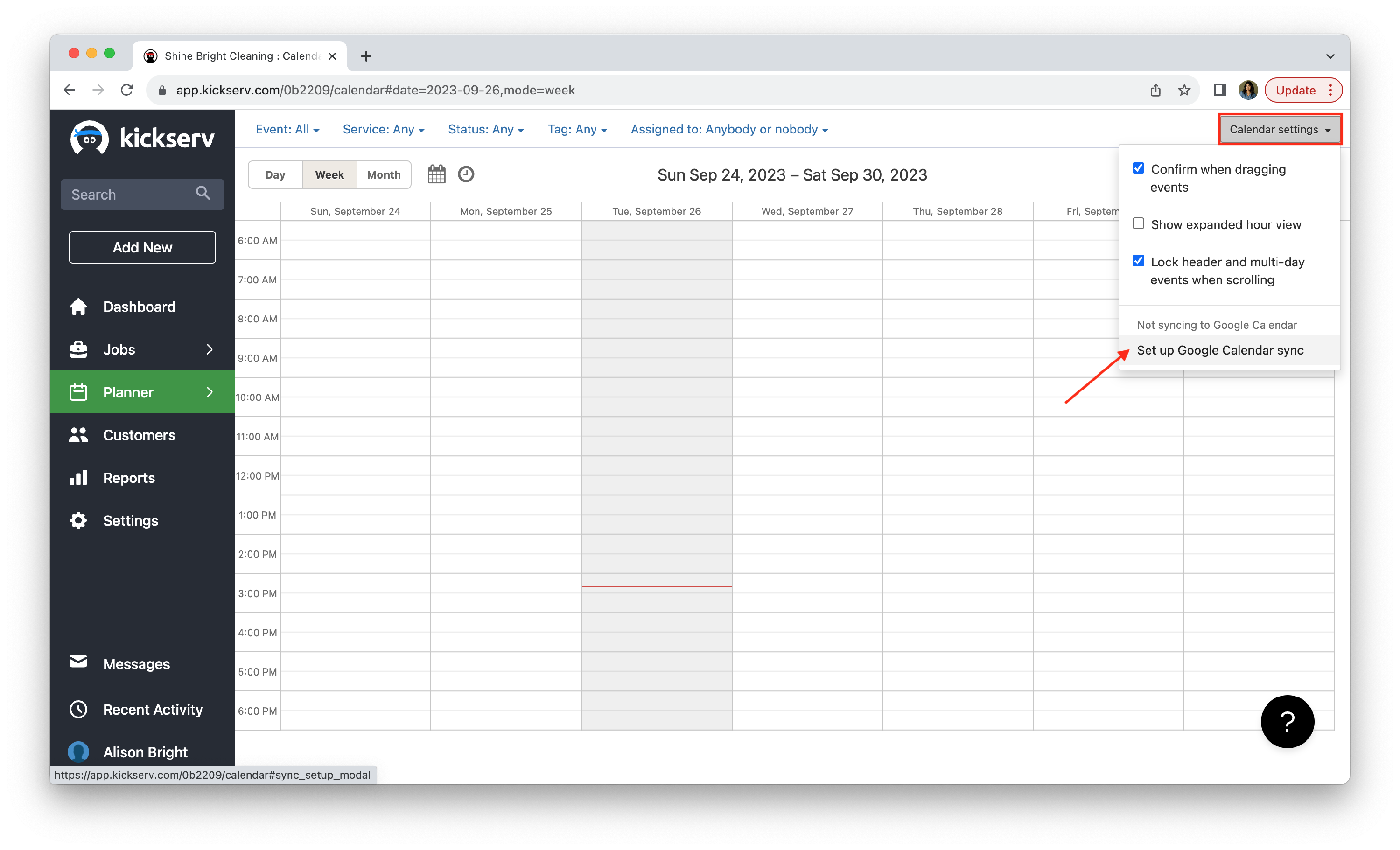Click the jump-to-today clock icon

pos(466,174)
